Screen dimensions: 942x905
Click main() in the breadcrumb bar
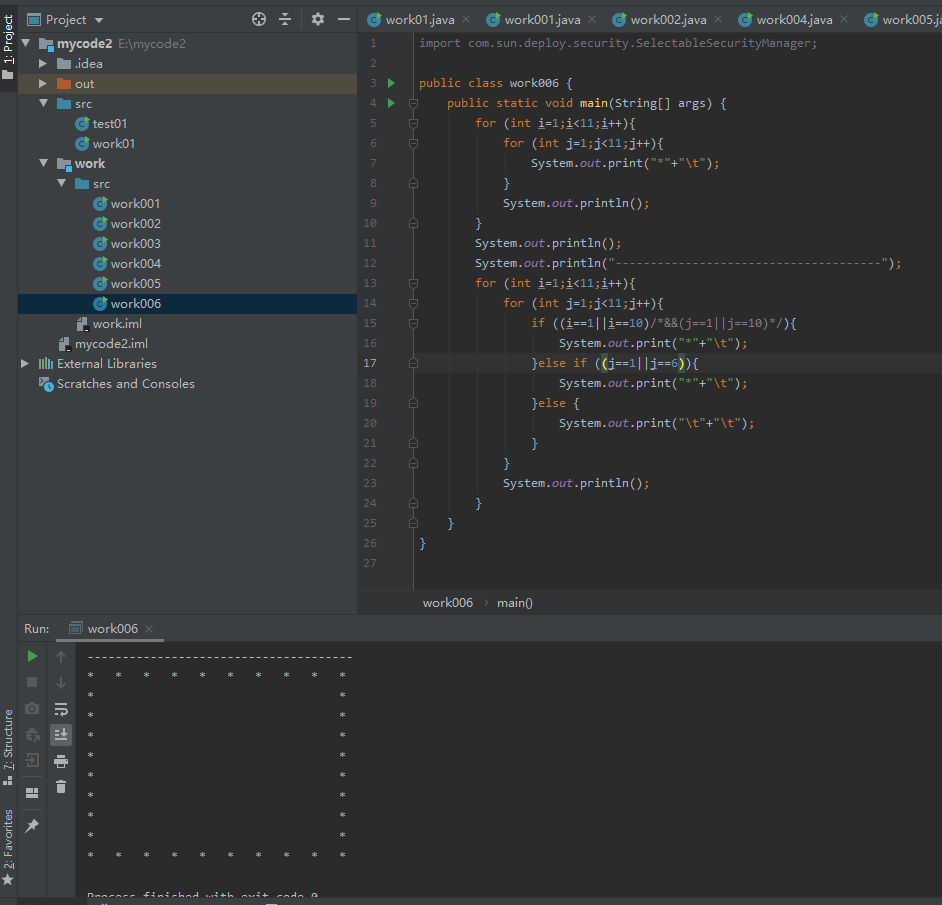point(515,603)
